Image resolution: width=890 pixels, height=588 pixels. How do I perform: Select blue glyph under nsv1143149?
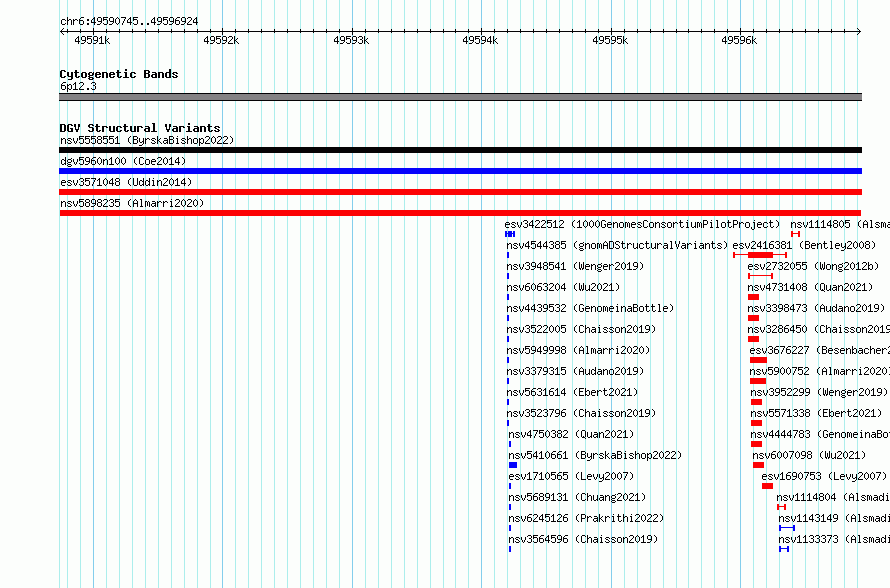pyautogui.click(x=787, y=528)
